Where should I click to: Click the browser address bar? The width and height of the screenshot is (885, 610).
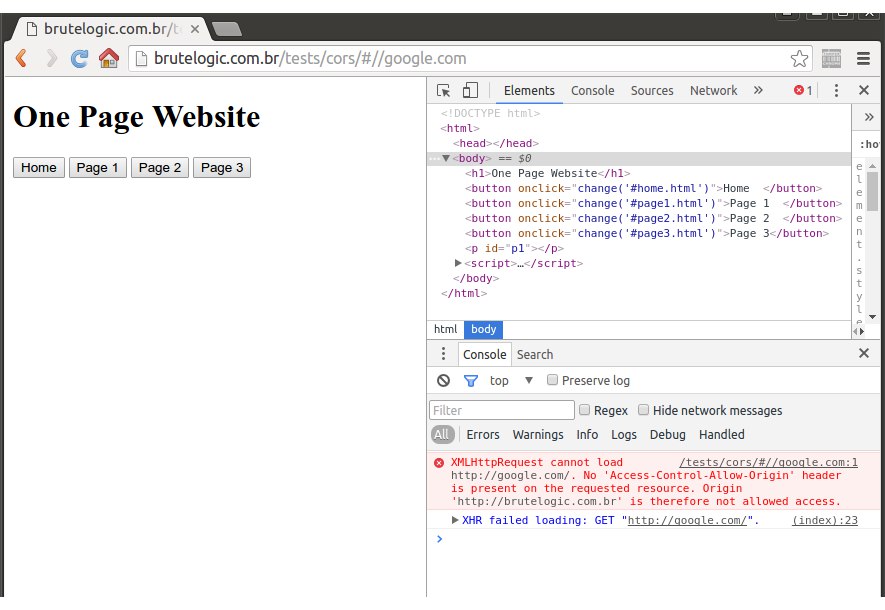tap(470, 58)
